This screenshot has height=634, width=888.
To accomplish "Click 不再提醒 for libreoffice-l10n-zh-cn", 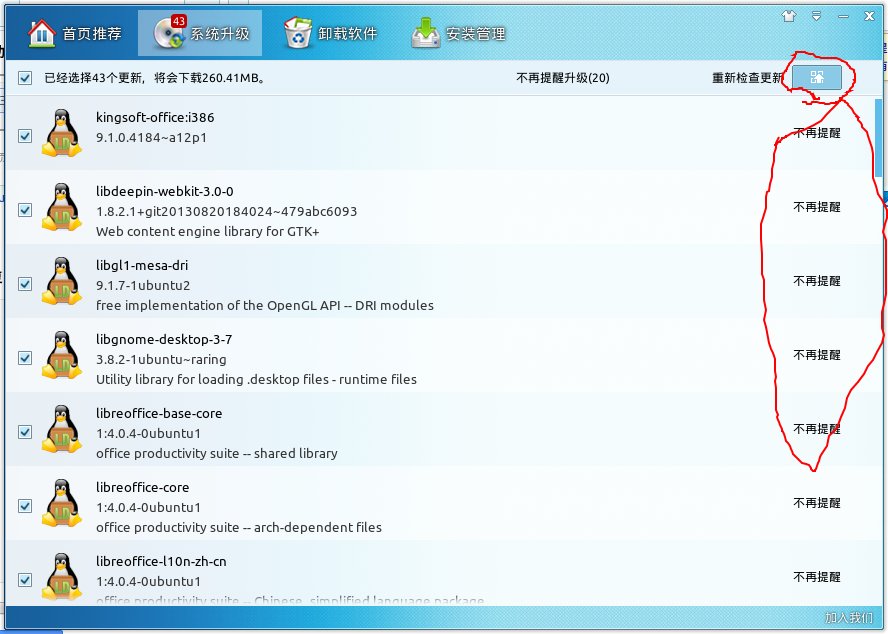I will 817,577.
